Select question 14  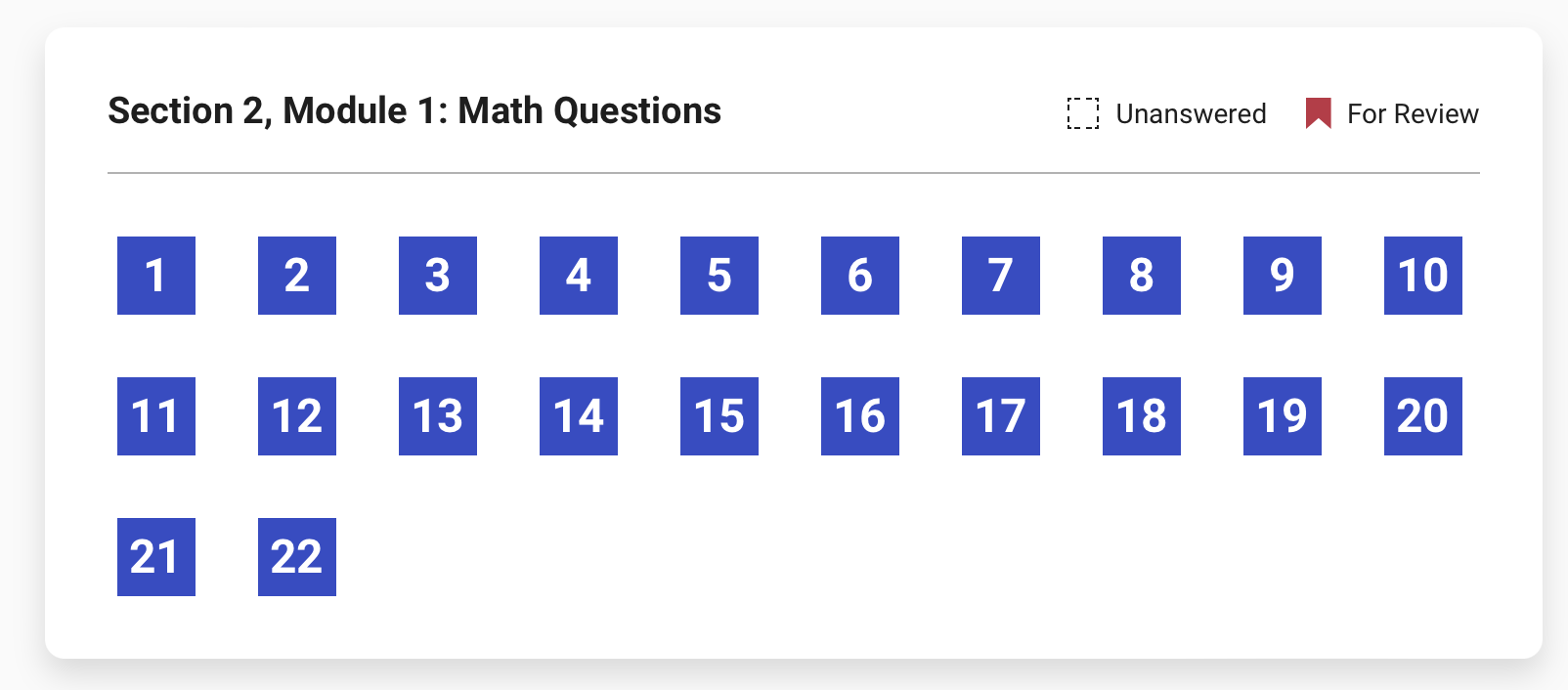pos(578,416)
